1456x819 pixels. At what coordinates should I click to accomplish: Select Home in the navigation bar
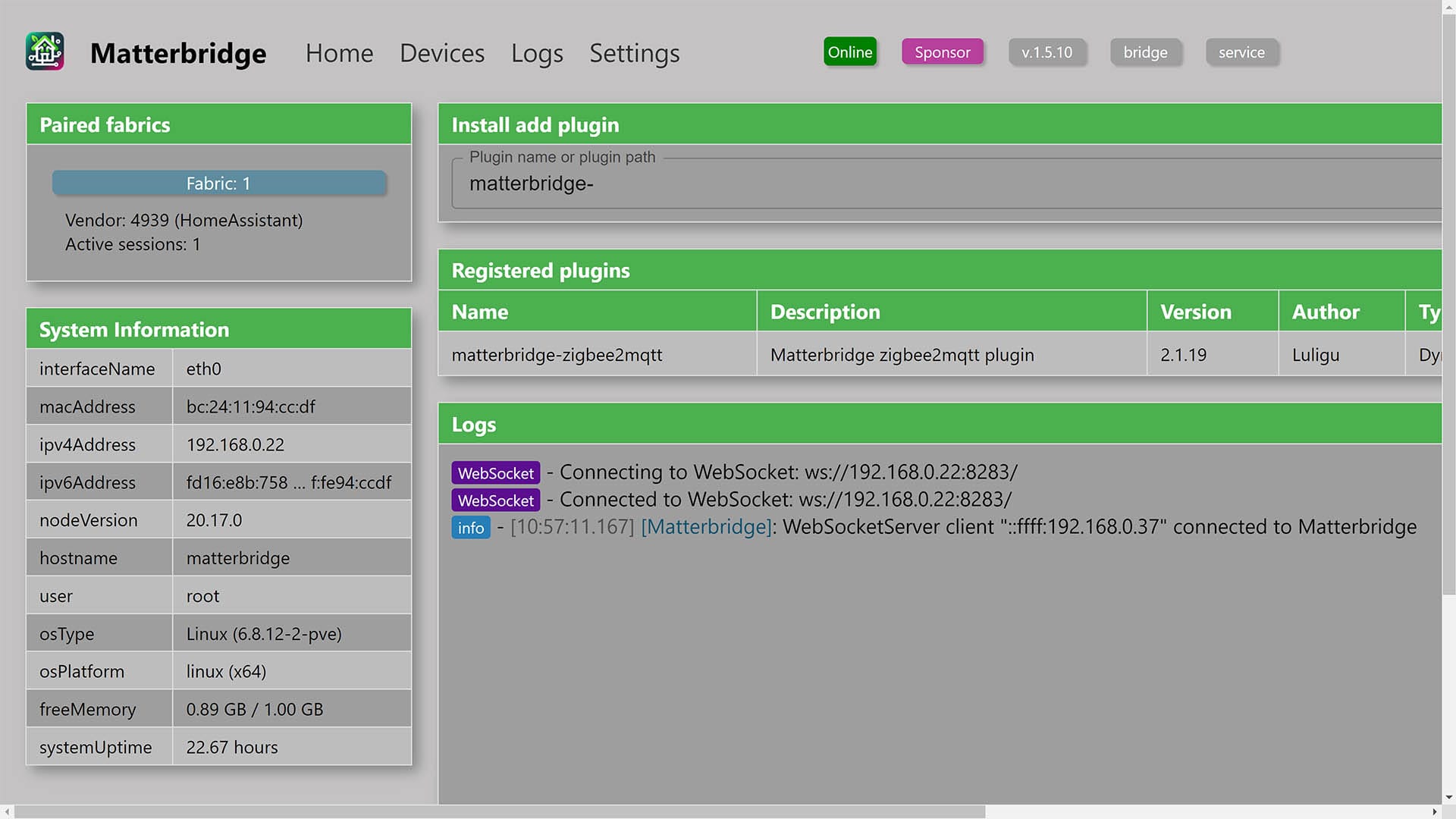point(339,53)
